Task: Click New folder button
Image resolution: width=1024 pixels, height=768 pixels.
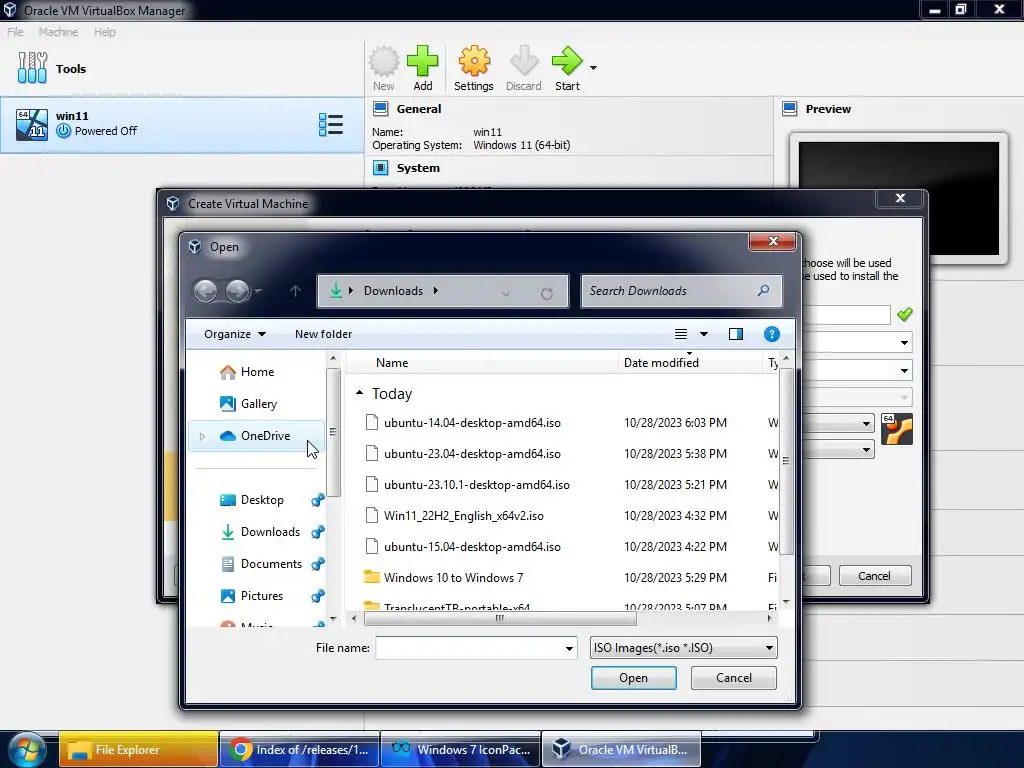Action: [323, 334]
